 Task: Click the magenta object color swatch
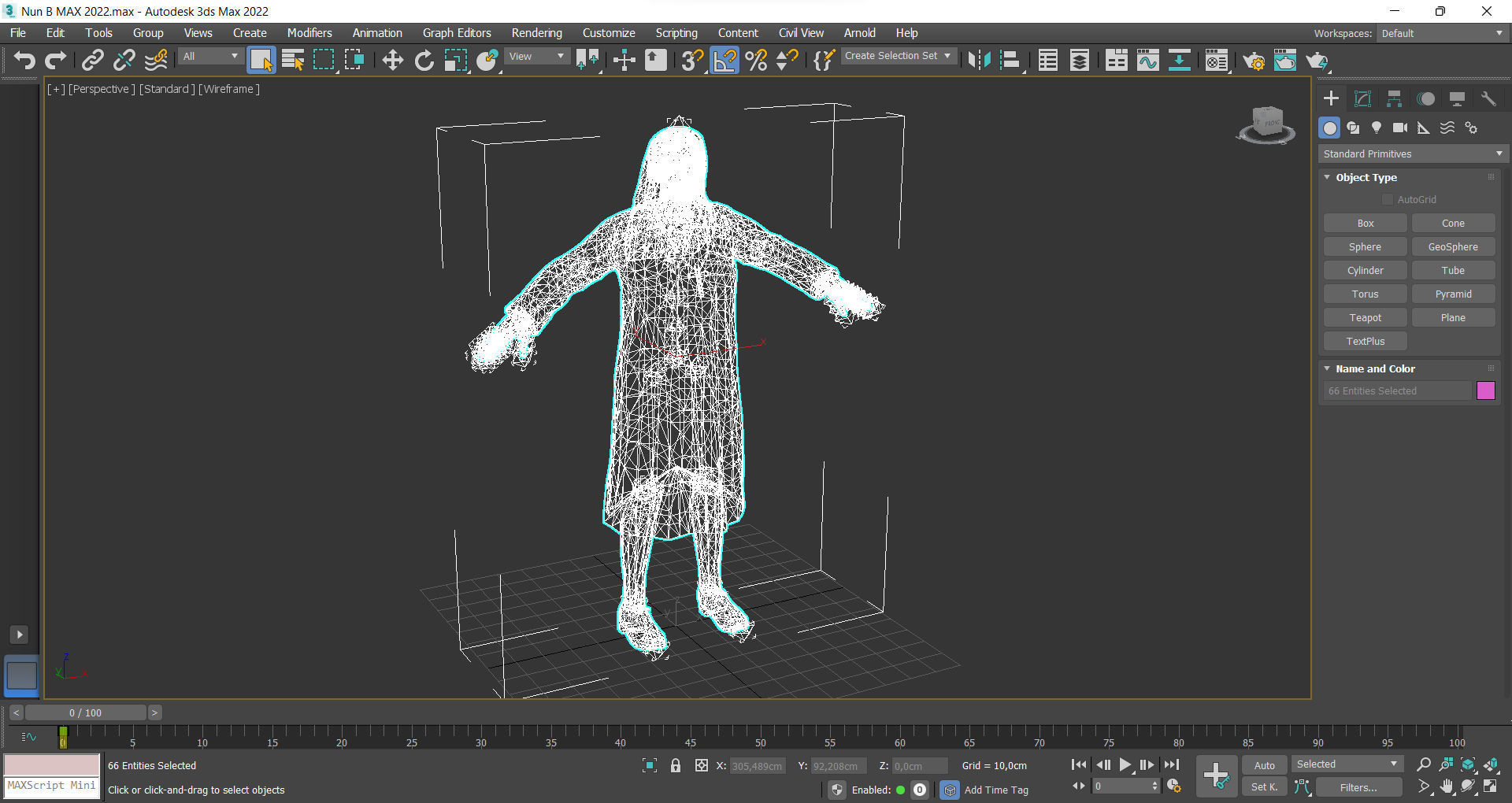1485,390
